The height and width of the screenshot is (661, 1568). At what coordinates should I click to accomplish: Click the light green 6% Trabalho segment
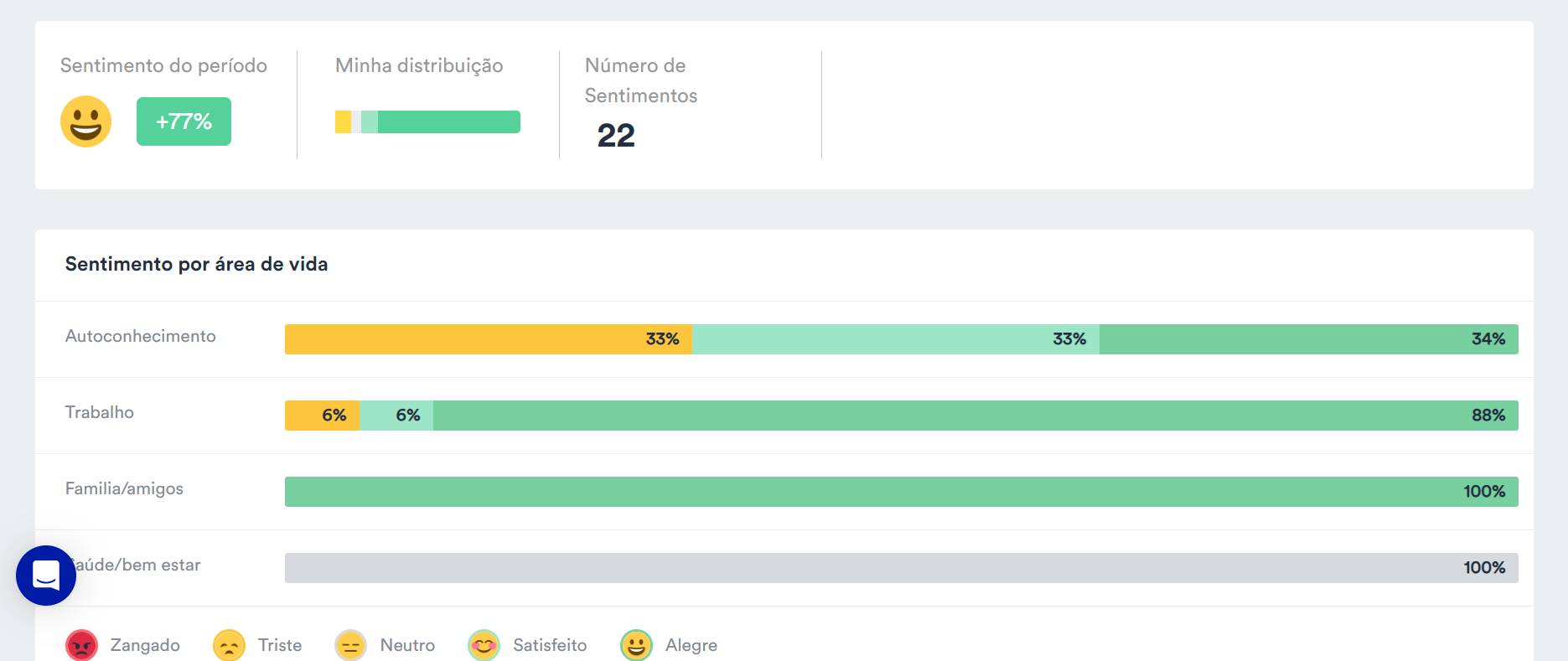pos(396,415)
